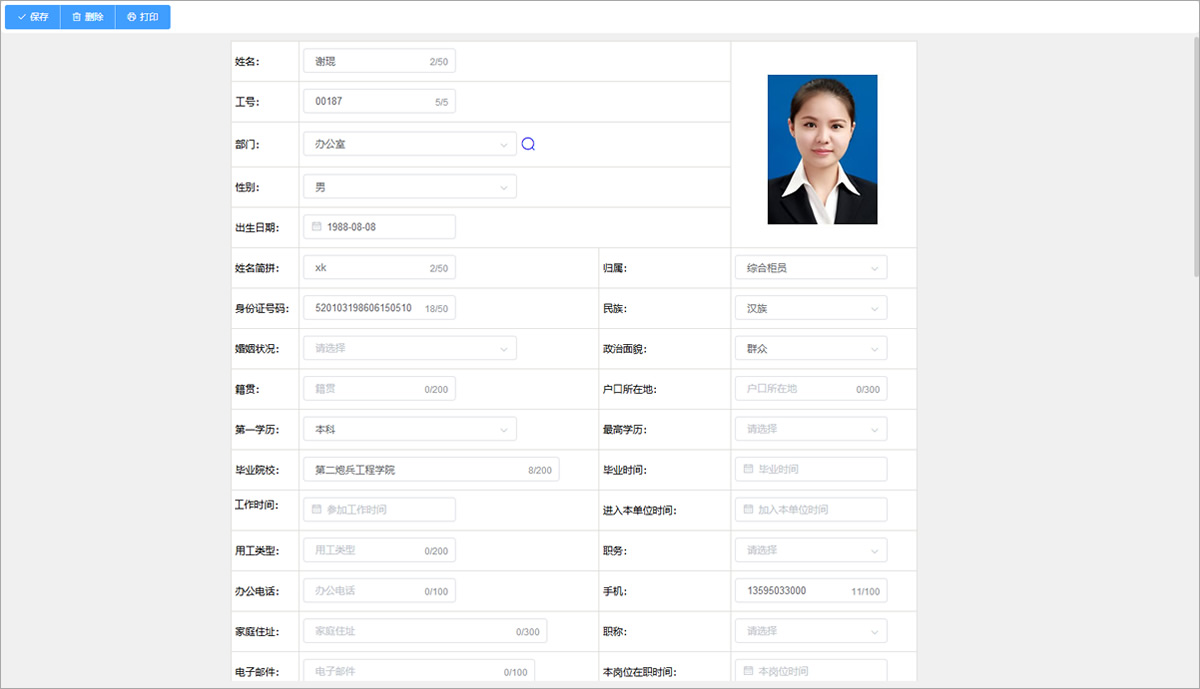Click the 打印 print button
The height and width of the screenshot is (689, 1200).
pyautogui.click(x=143, y=17)
